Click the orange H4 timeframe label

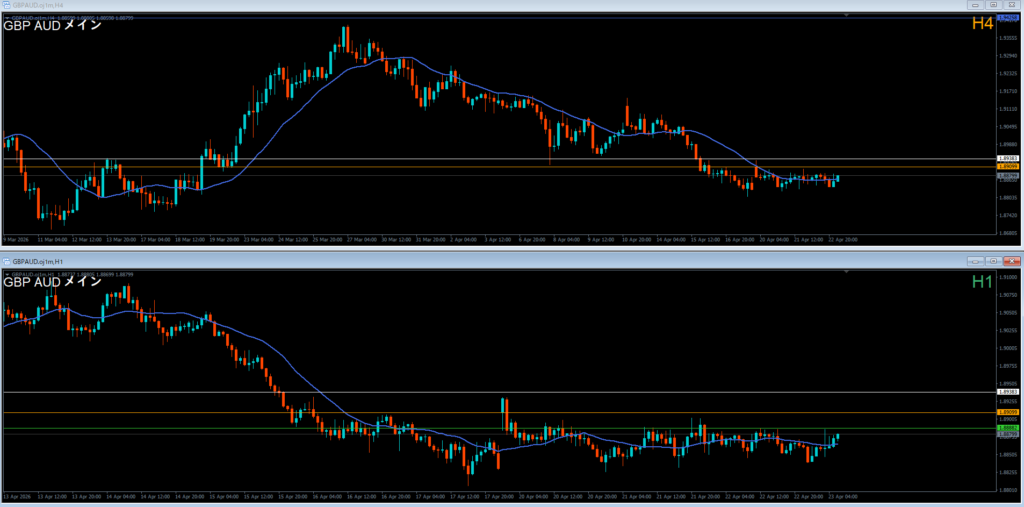(981, 23)
